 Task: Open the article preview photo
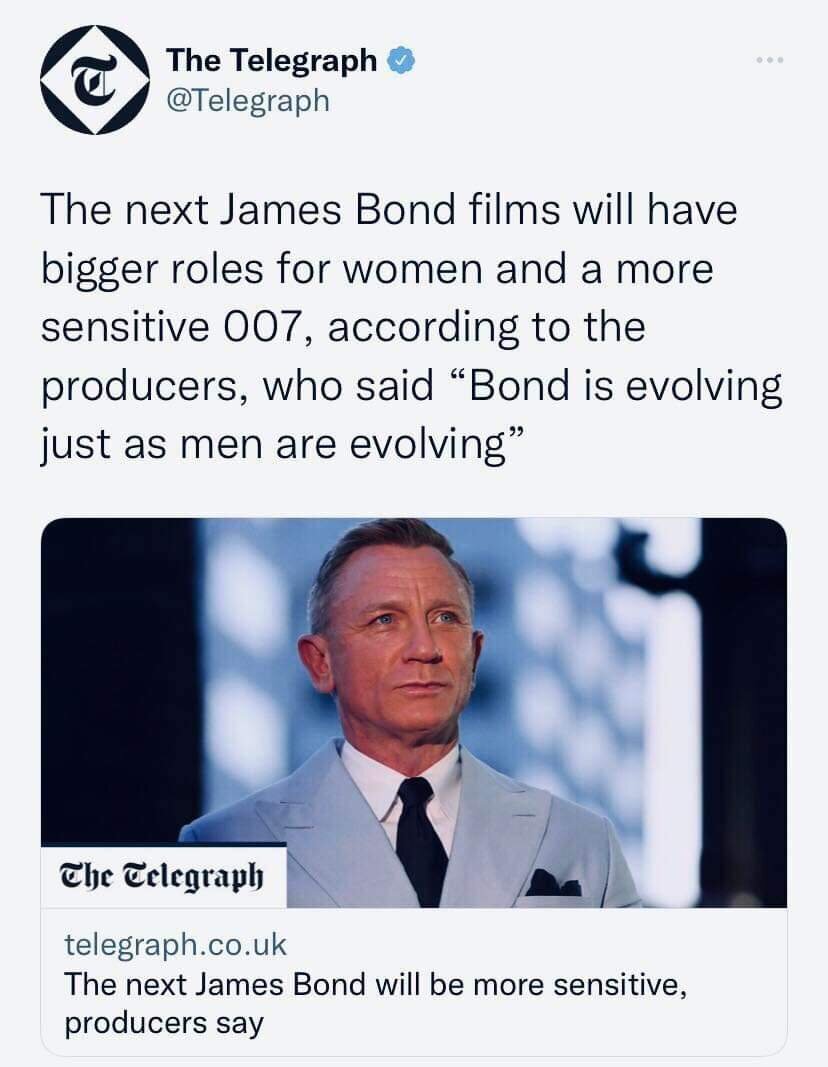pyautogui.click(x=414, y=712)
